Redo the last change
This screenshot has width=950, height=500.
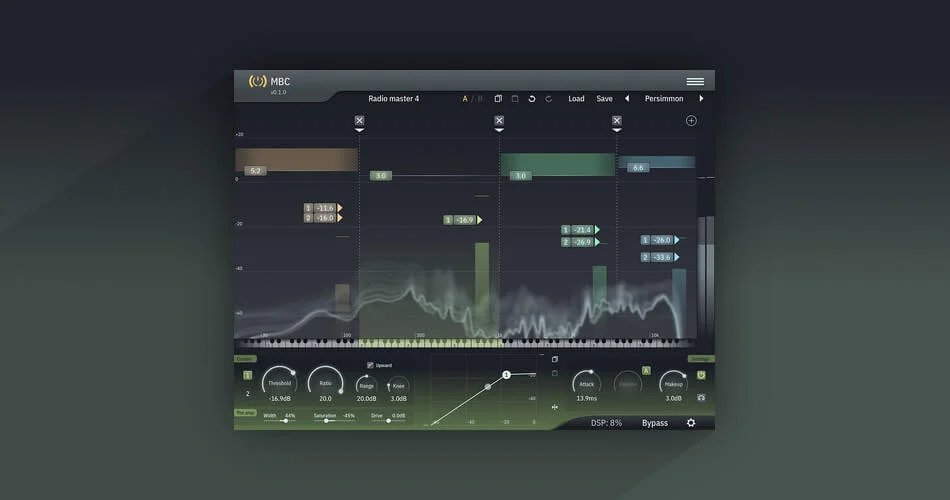point(548,99)
